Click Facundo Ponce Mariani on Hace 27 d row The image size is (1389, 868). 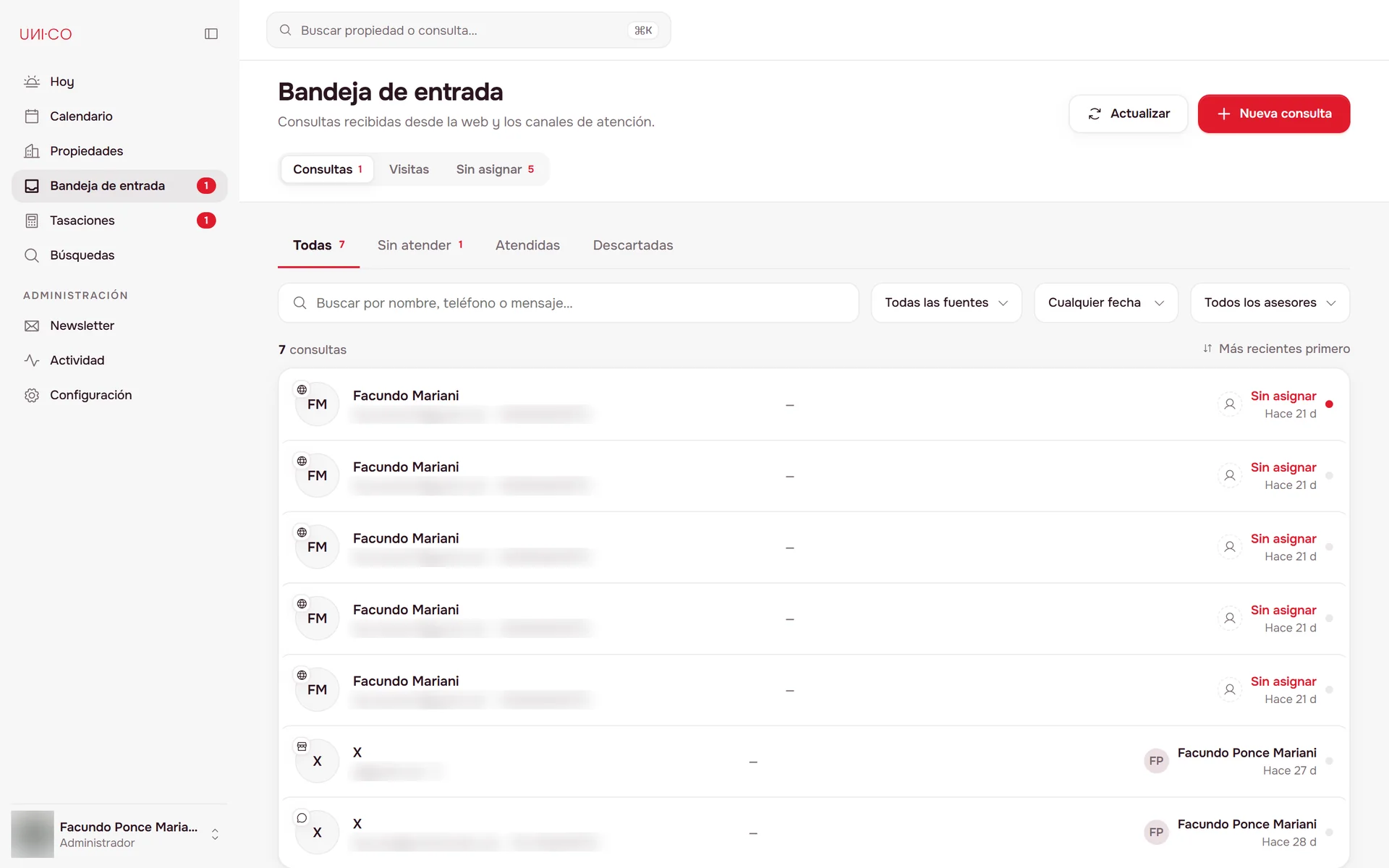pyautogui.click(x=1246, y=753)
